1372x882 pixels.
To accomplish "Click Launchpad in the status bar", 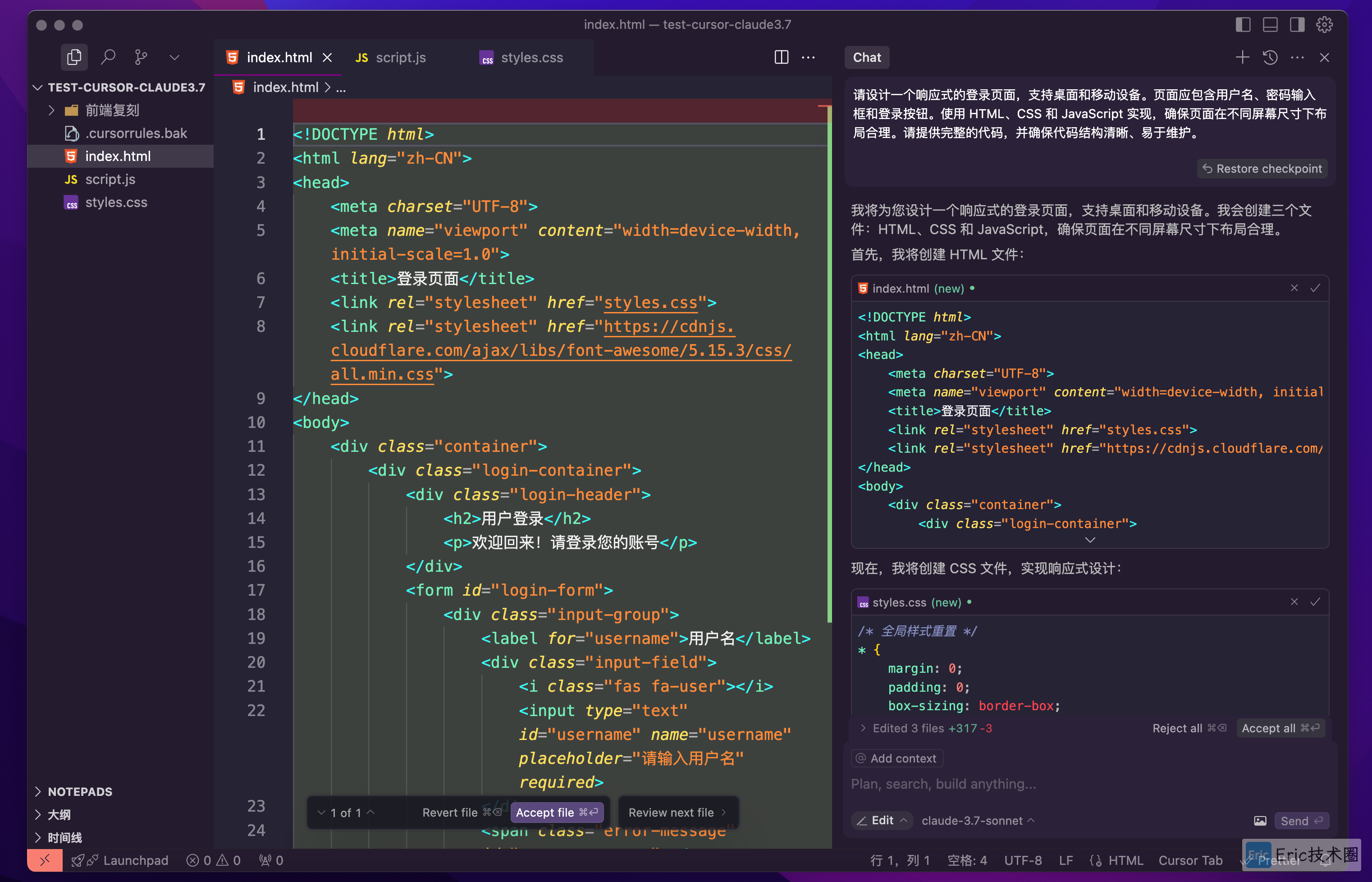I will point(120,860).
